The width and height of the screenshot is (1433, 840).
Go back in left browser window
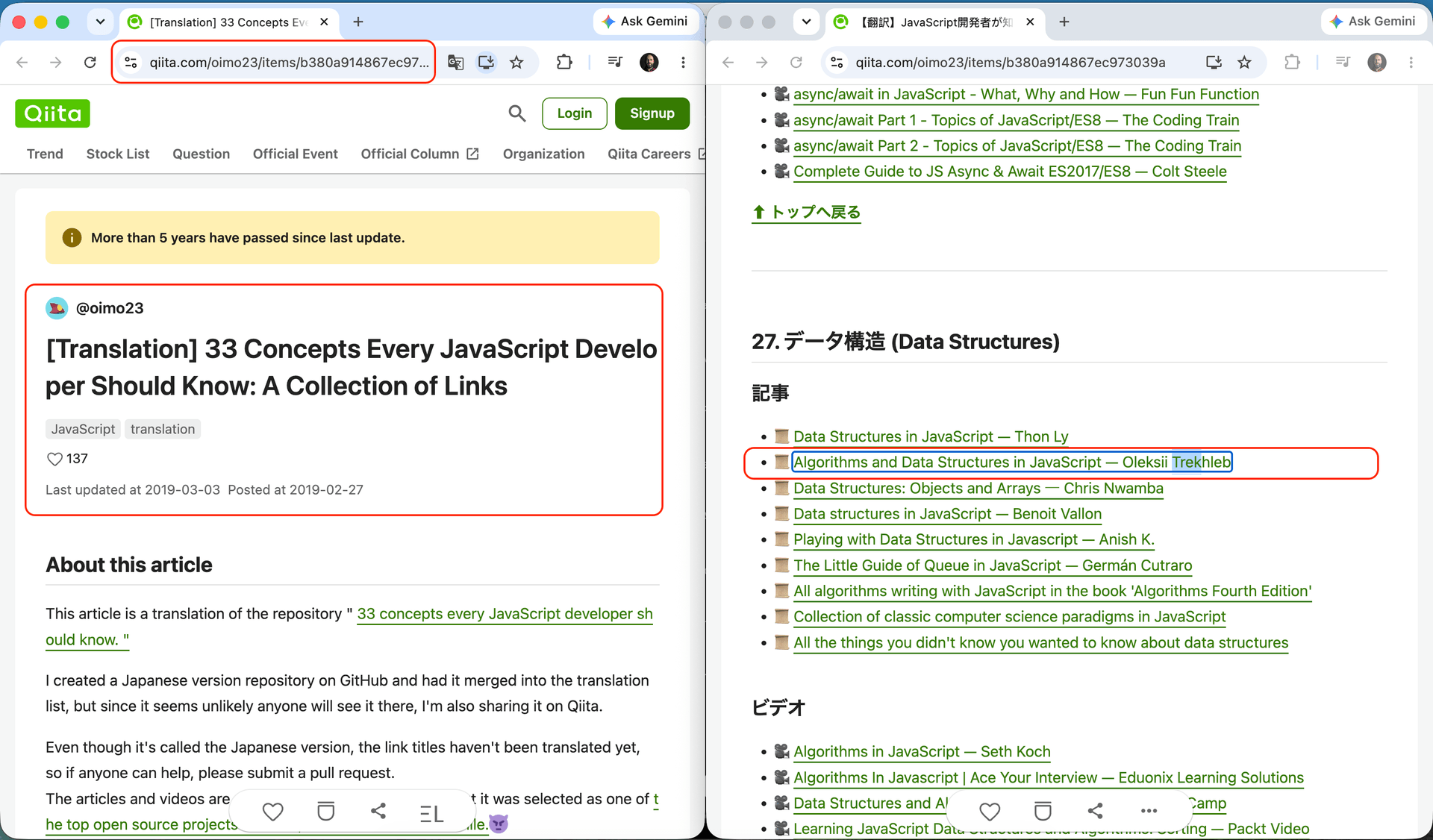click(22, 63)
